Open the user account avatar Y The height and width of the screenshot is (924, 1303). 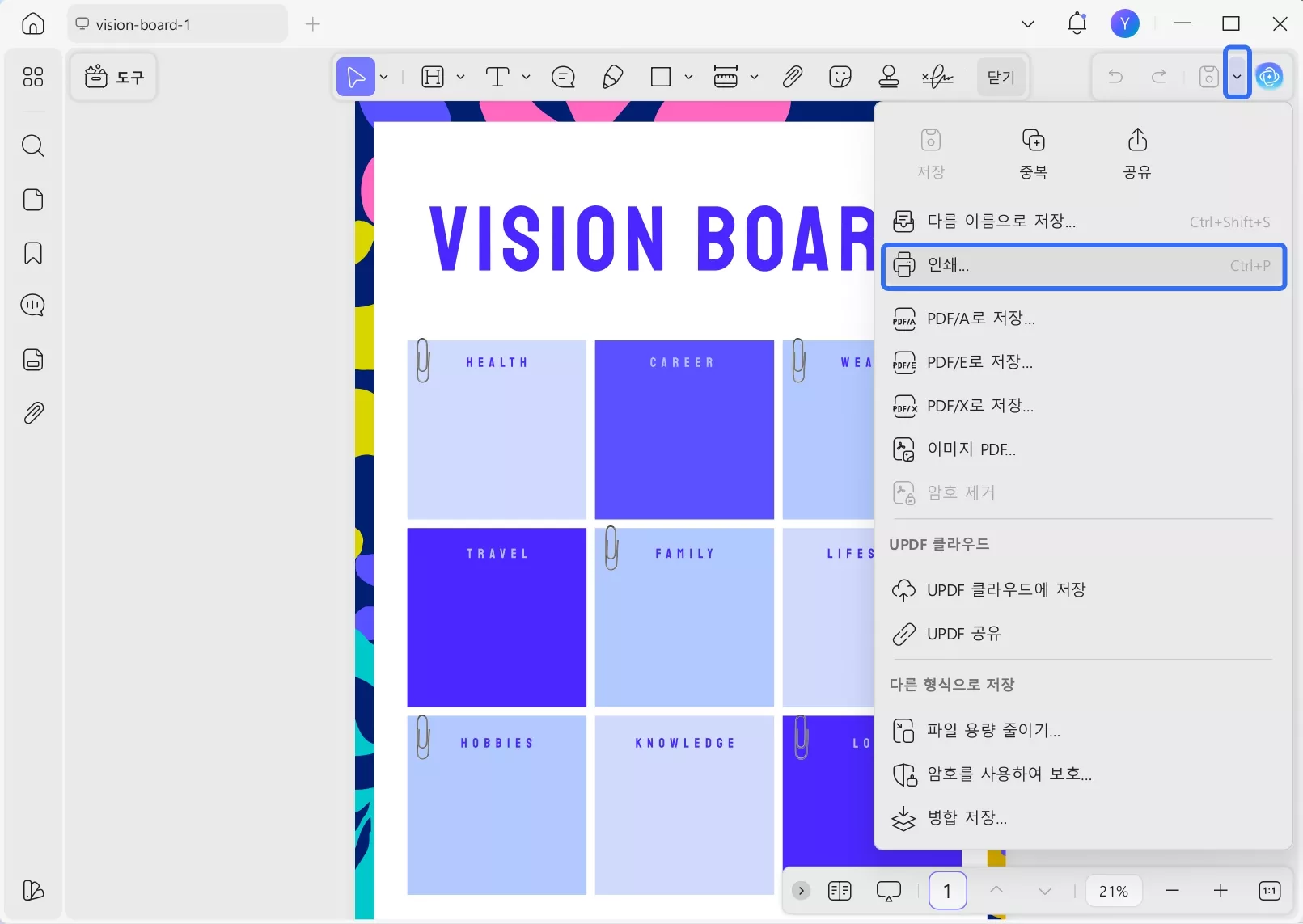[1125, 24]
